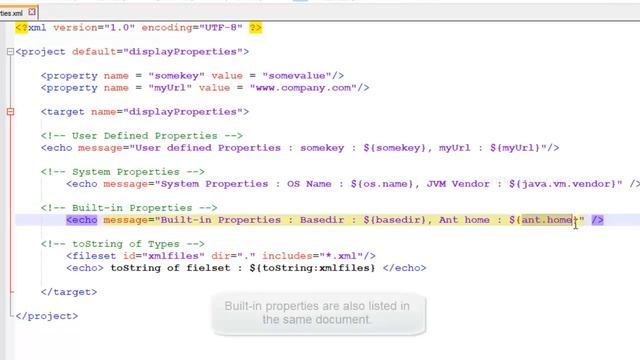Click the echo line for User defined Properties

pos(300,148)
